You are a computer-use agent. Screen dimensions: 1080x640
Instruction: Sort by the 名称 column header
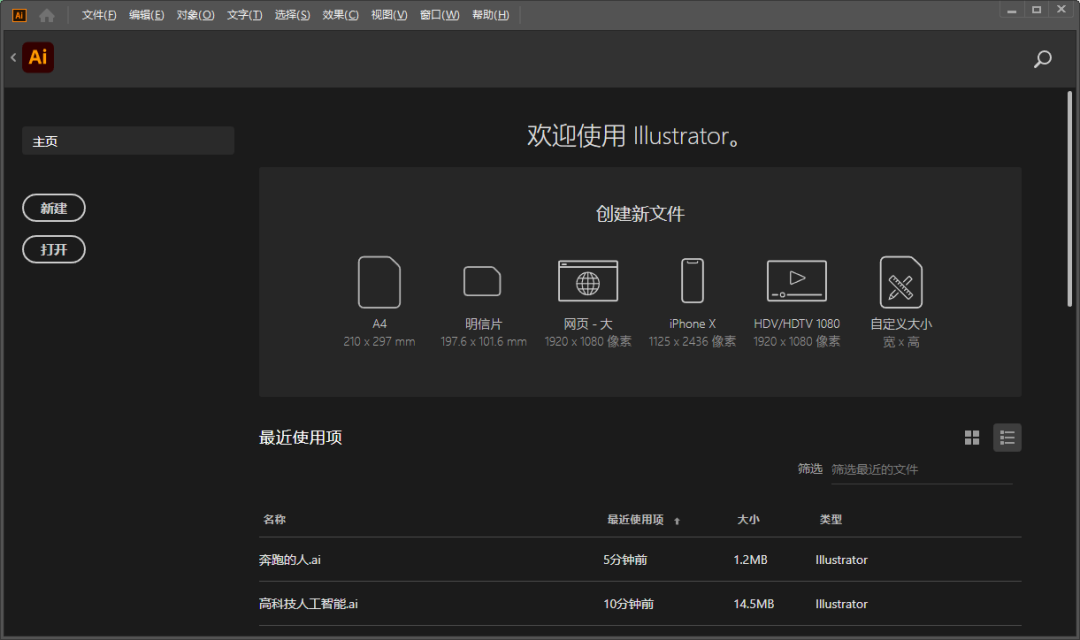click(274, 519)
